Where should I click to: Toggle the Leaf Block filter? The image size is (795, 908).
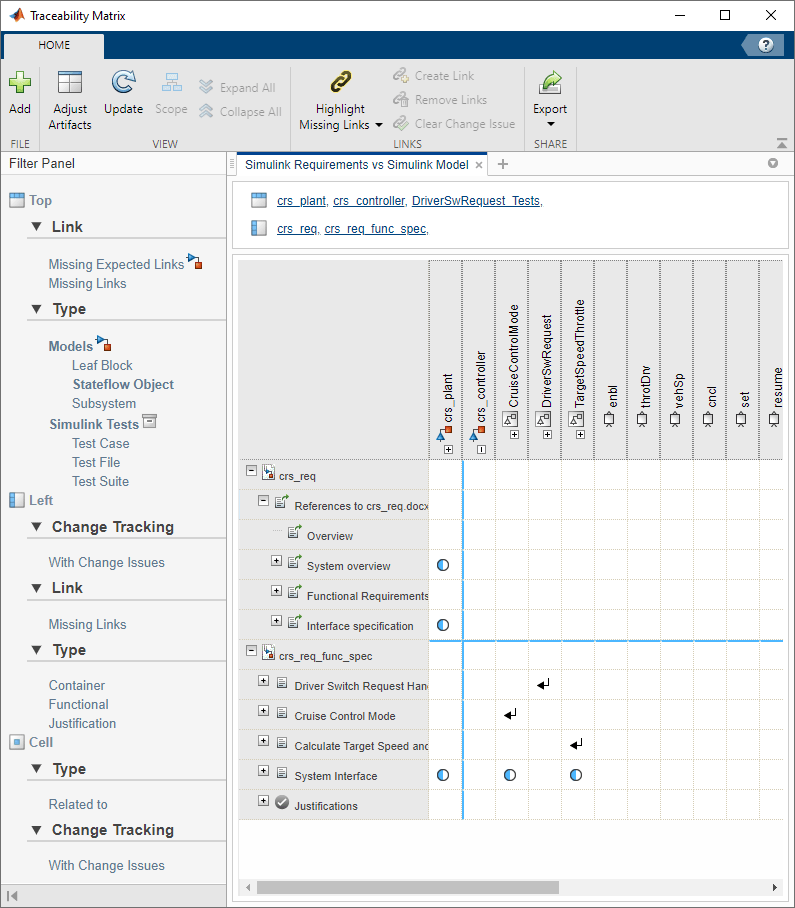(102, 365)
